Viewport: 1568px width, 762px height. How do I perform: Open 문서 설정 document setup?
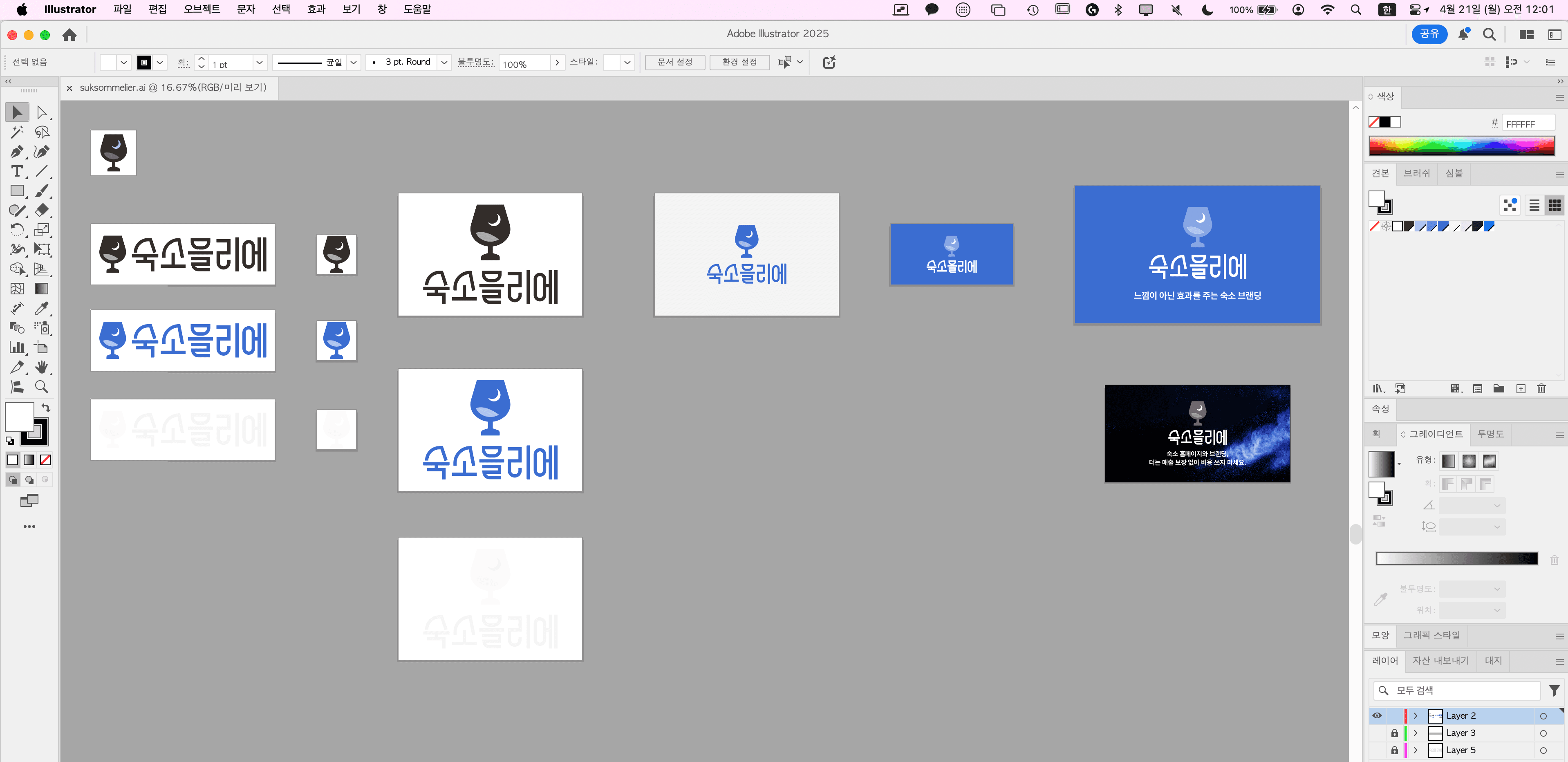tap(674, 62)
